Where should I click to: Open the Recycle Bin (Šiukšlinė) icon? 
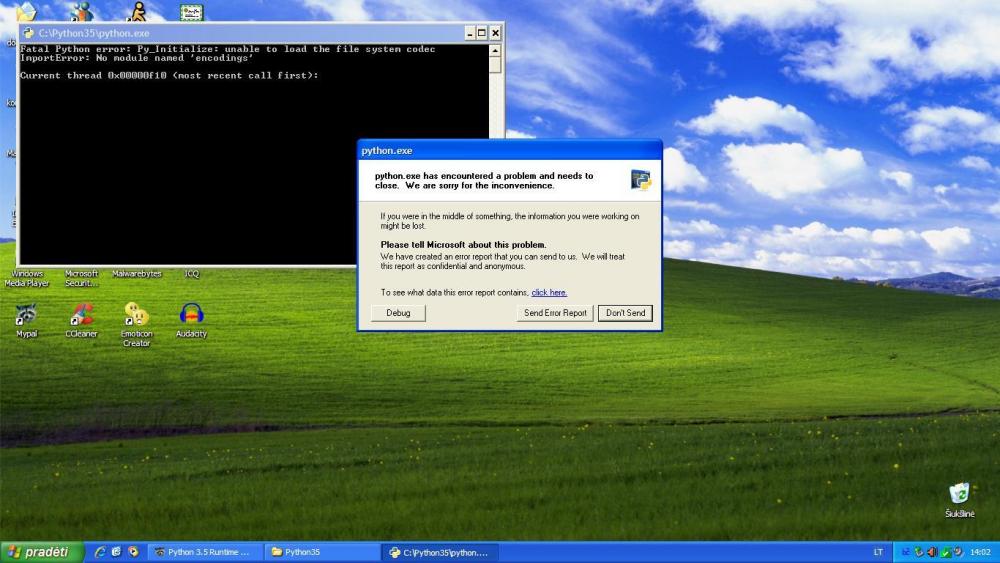(x=959, y=493)
